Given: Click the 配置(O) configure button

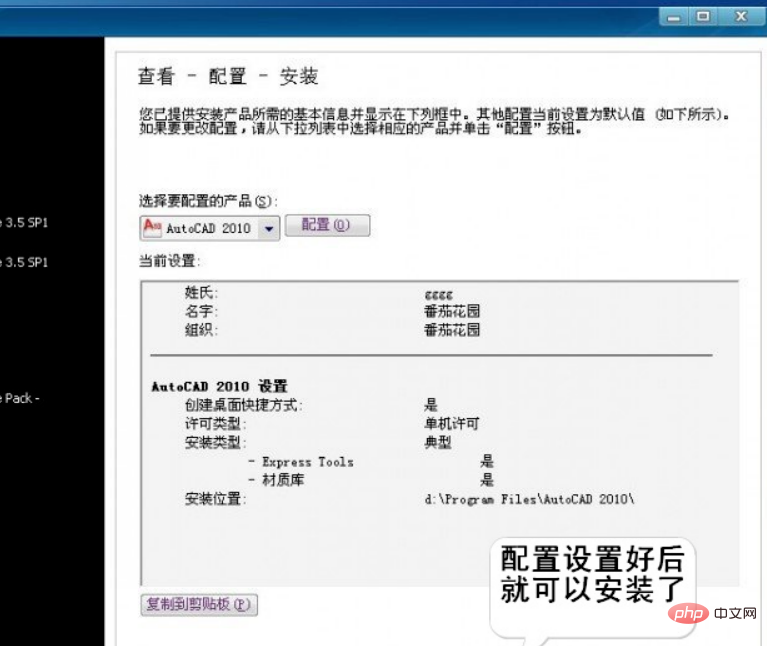Looking at the screenshot, I should (327, 225).
